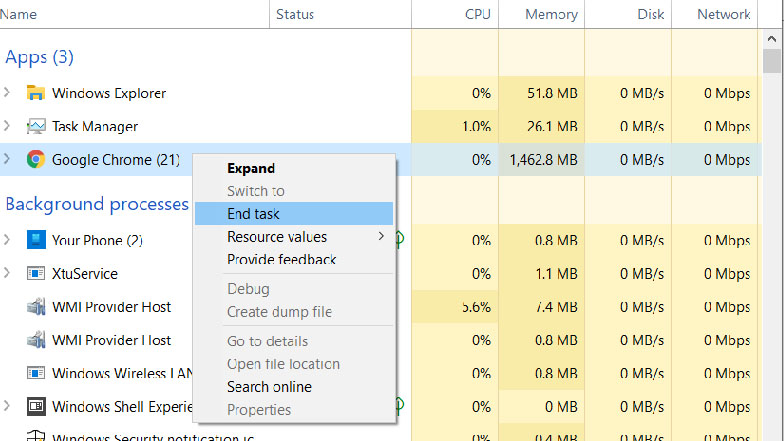Sort by the Name column header
784x441 pixels.
[x=134, y=14]
